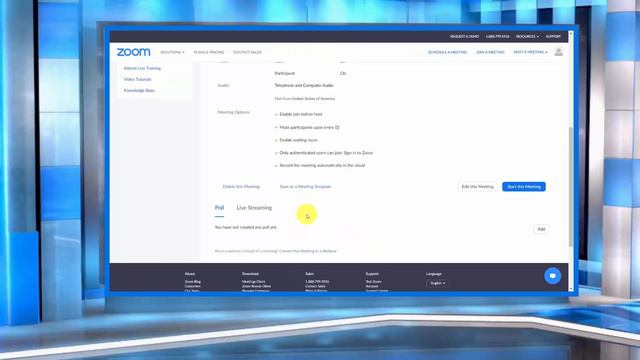Click 'Record the meeting automatically in the cloud' text

pos(322,165)
